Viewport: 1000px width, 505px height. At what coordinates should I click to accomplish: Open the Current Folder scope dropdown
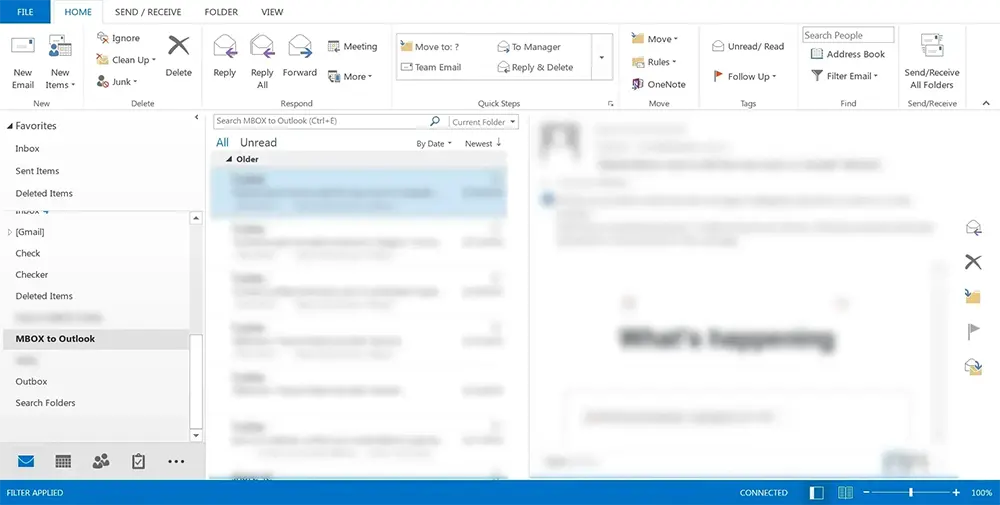[483, 122]
